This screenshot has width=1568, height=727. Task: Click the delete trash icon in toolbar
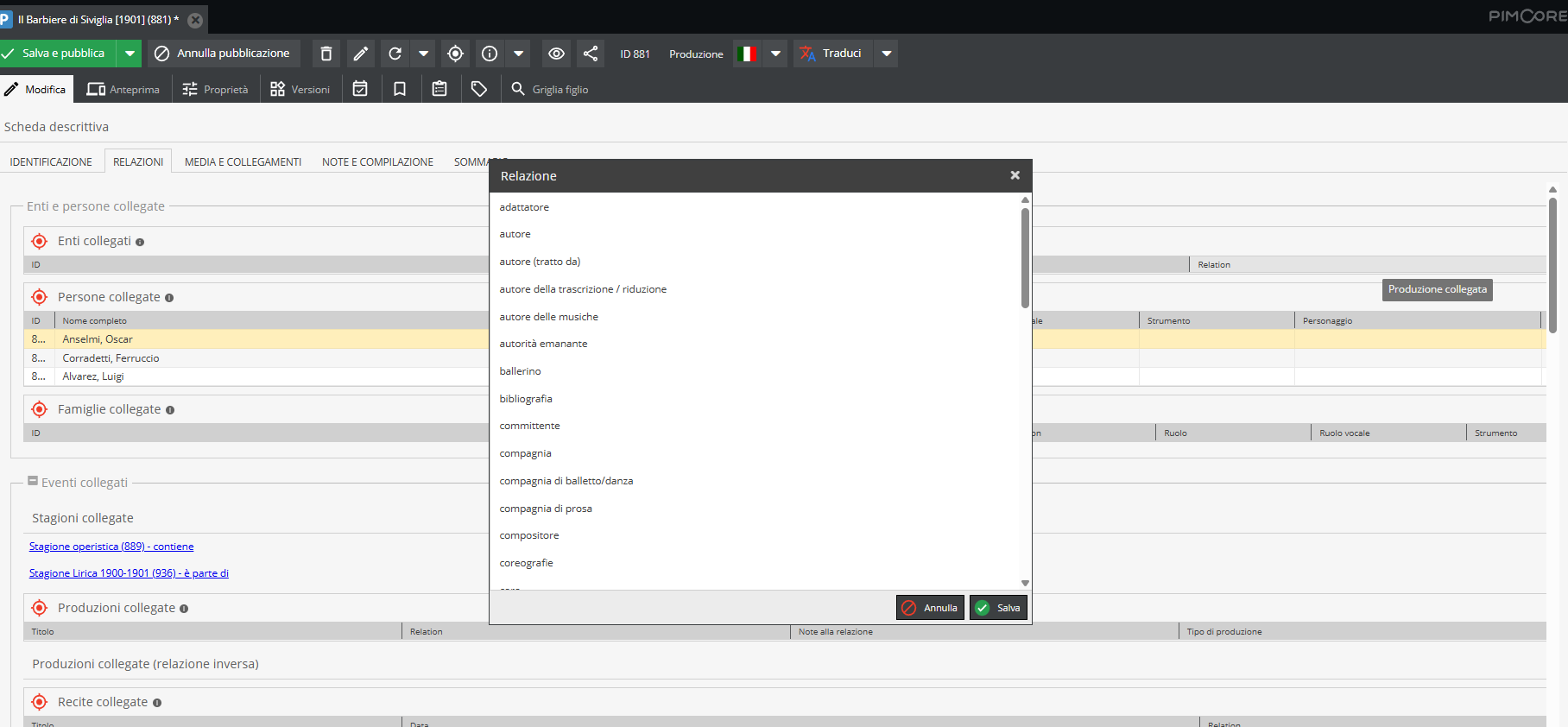click(326, 54)
